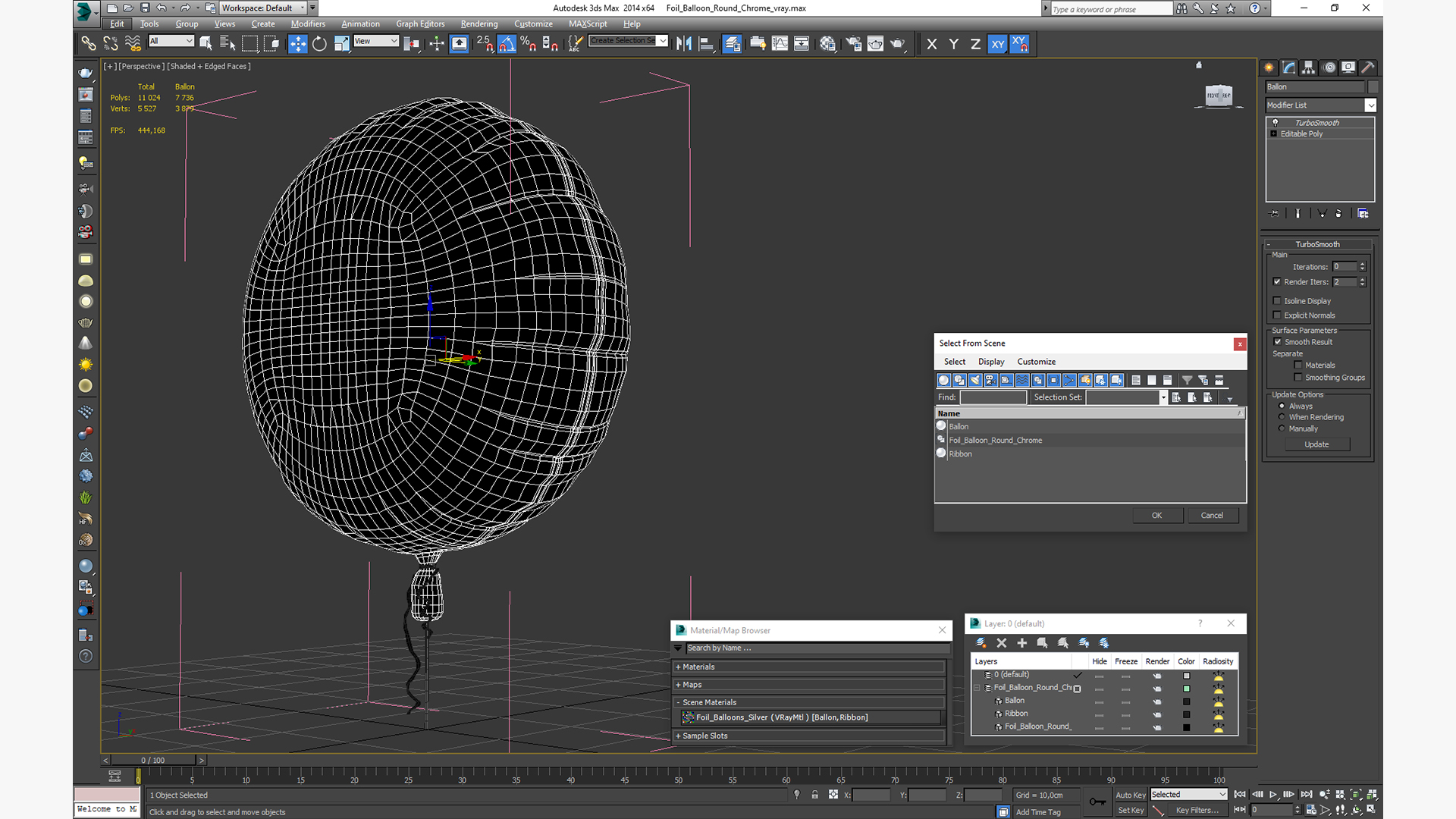
Task: Display Cameras filter in Select From Scene
Action: (990, 380)
